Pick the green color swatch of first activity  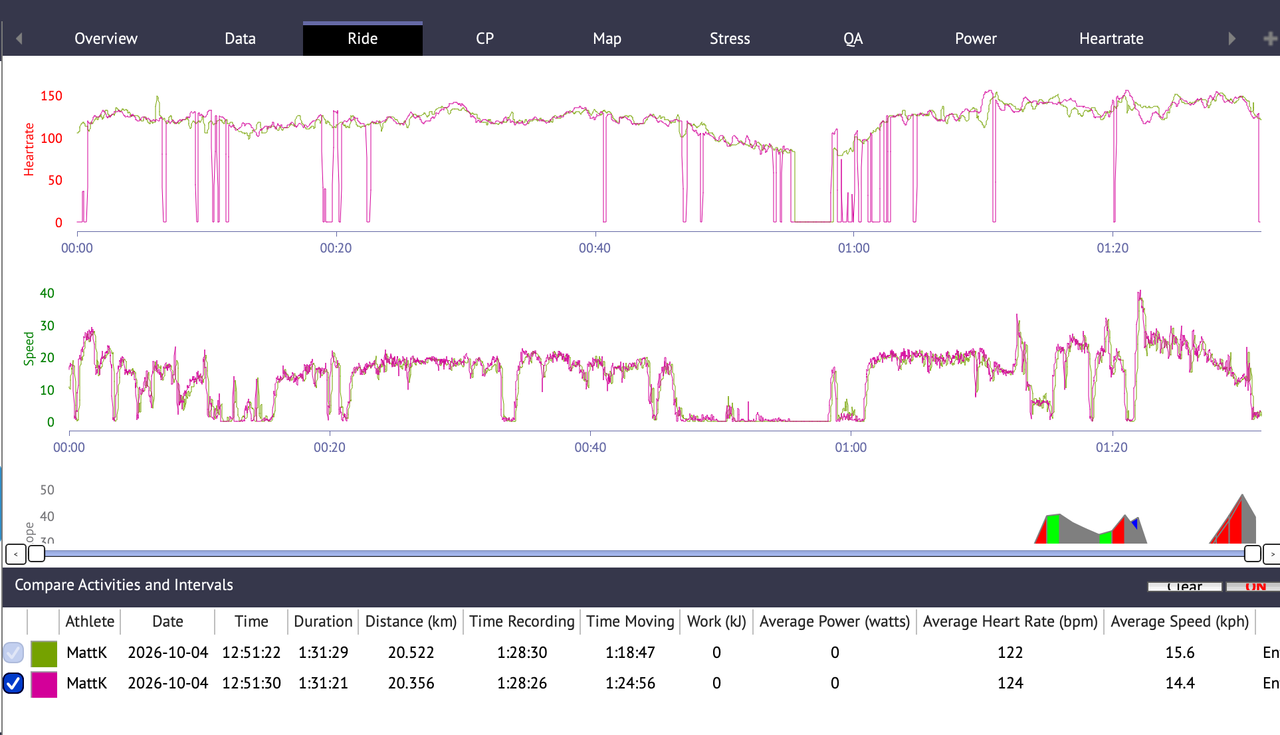coord(44,653)
